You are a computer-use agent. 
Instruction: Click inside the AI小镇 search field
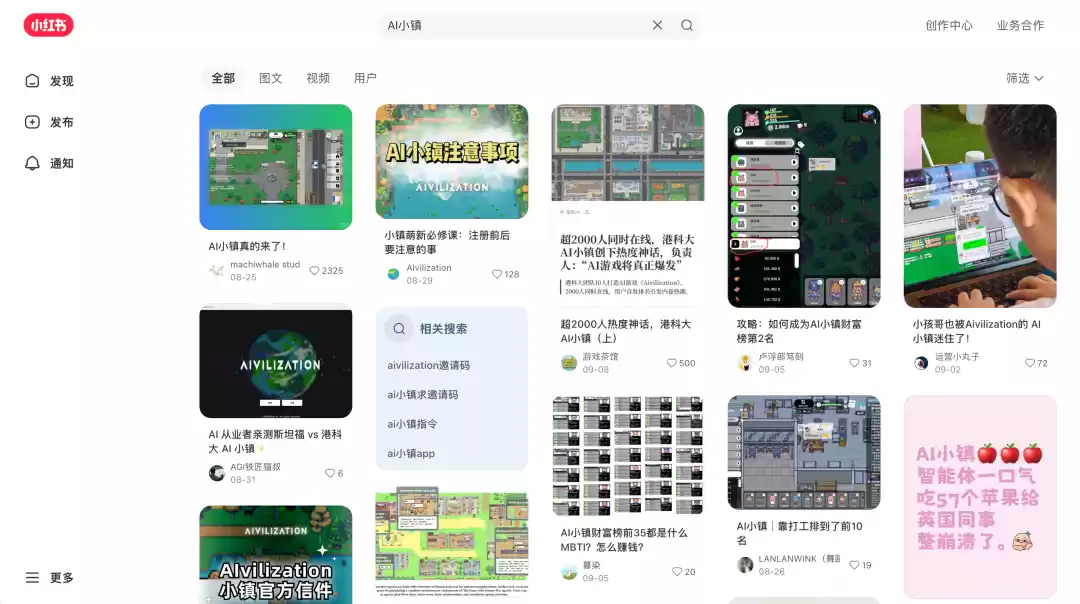pos(510,26)
